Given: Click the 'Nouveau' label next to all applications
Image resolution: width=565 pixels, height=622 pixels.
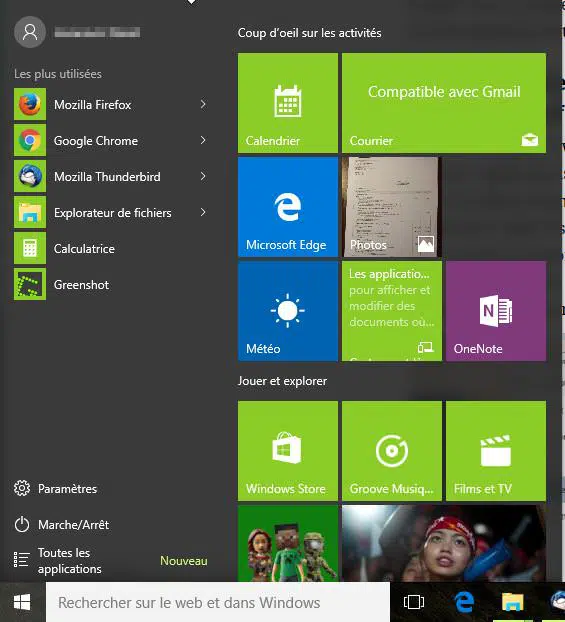Looking at the screenshot, I should [184, 561].
